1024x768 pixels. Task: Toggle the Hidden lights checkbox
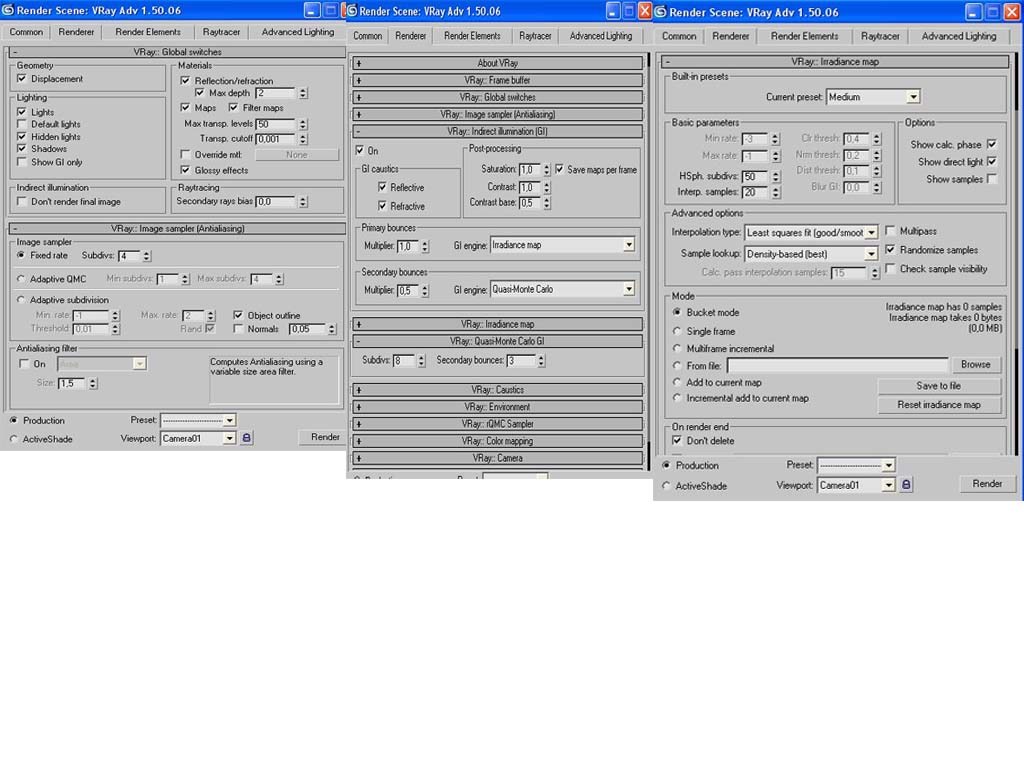tap(22, 136)
